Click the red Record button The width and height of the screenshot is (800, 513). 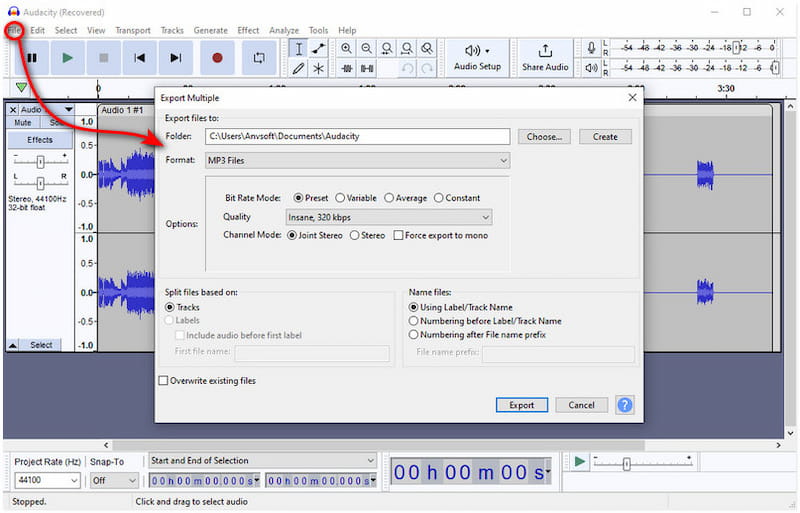click(x=217, y=58)
